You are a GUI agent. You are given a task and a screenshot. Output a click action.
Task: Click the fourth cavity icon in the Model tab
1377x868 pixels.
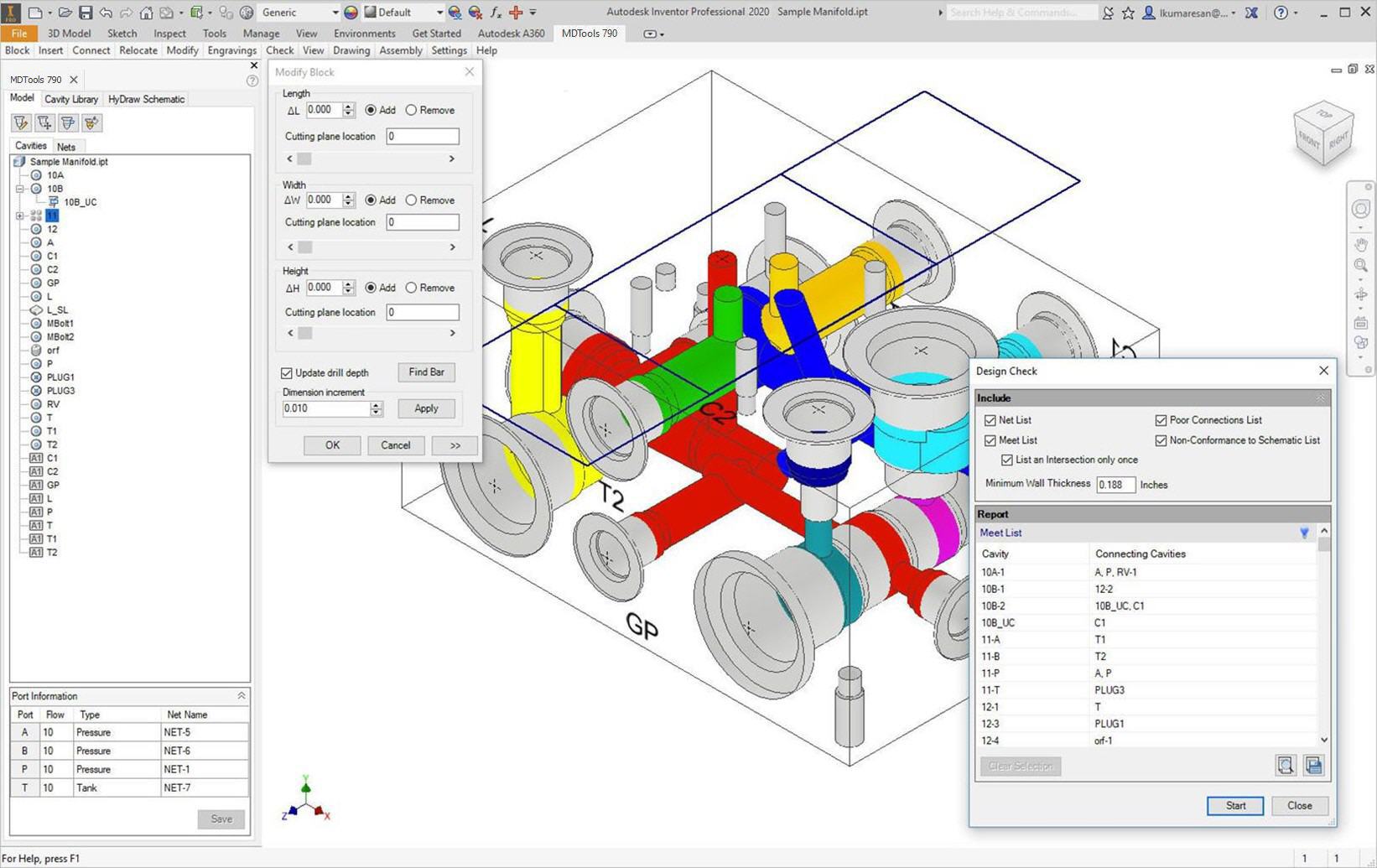tap(91, 123)
